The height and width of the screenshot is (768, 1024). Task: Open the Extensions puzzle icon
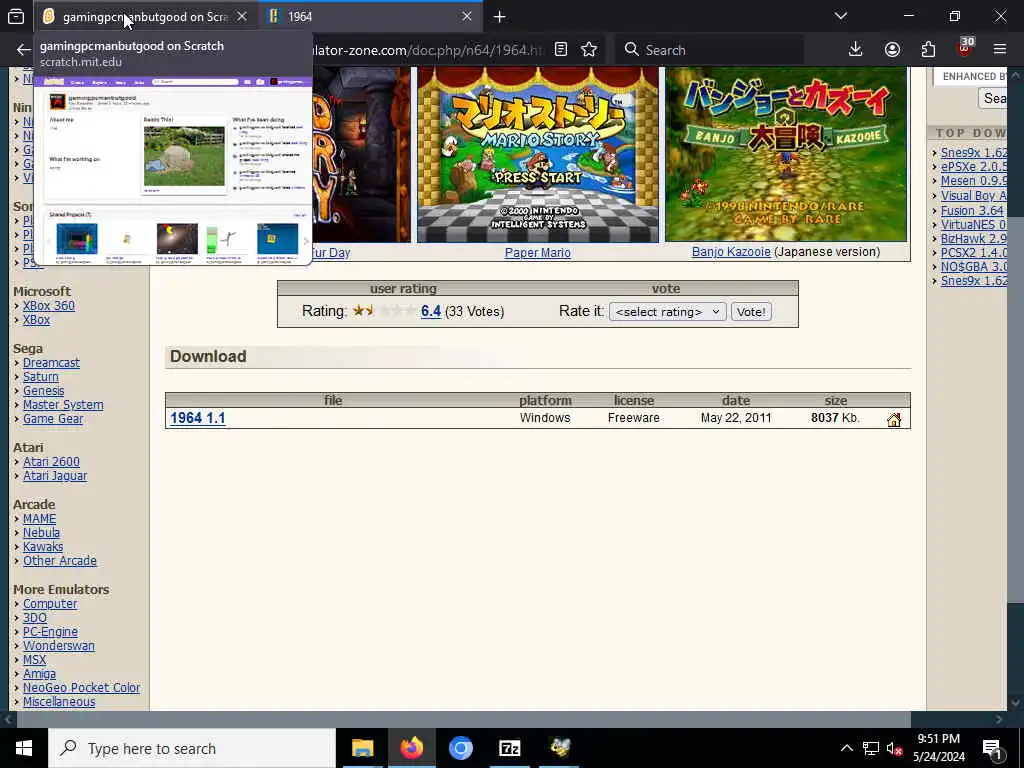928,50
